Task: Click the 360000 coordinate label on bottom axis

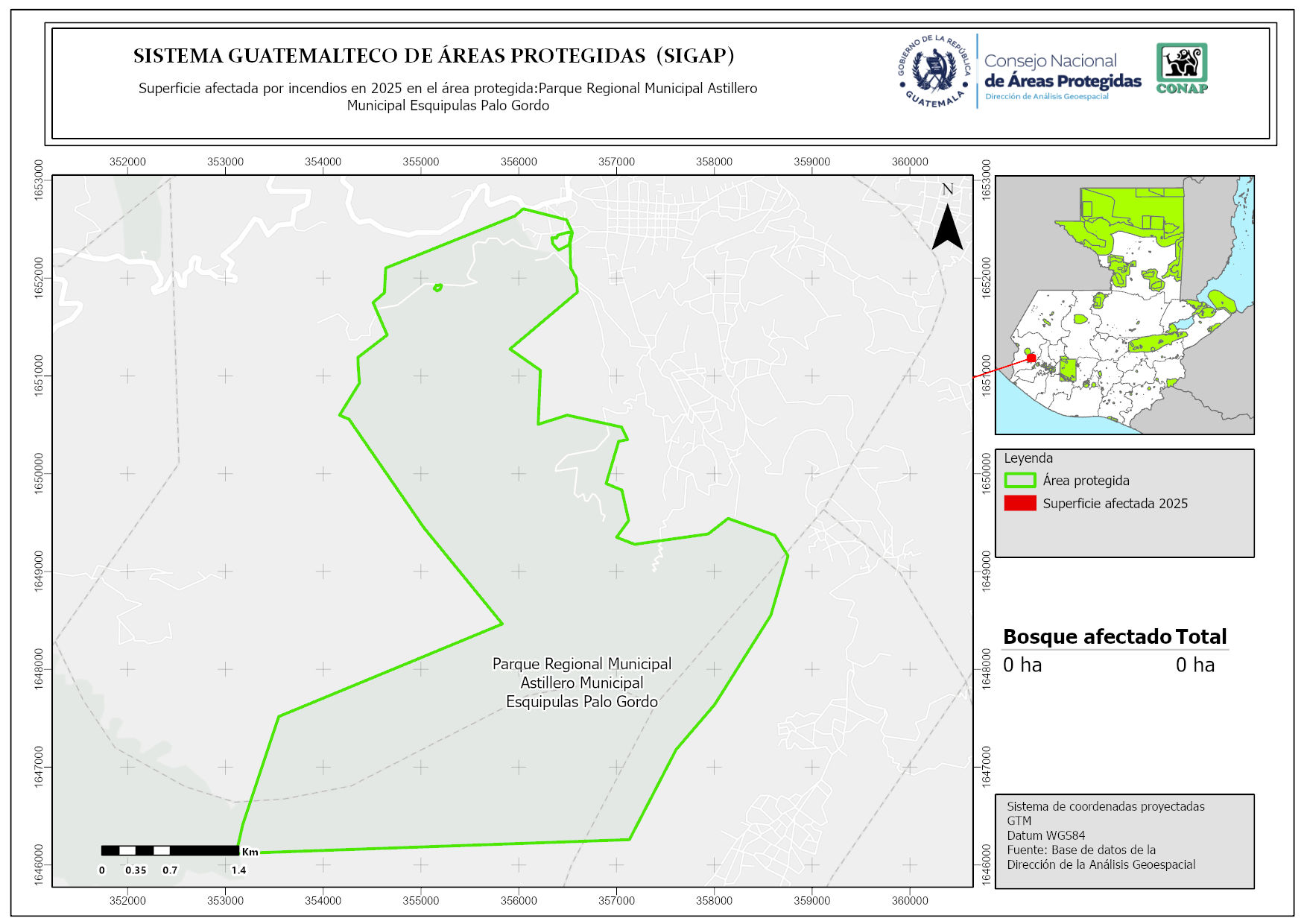Action: click(909, 900)
